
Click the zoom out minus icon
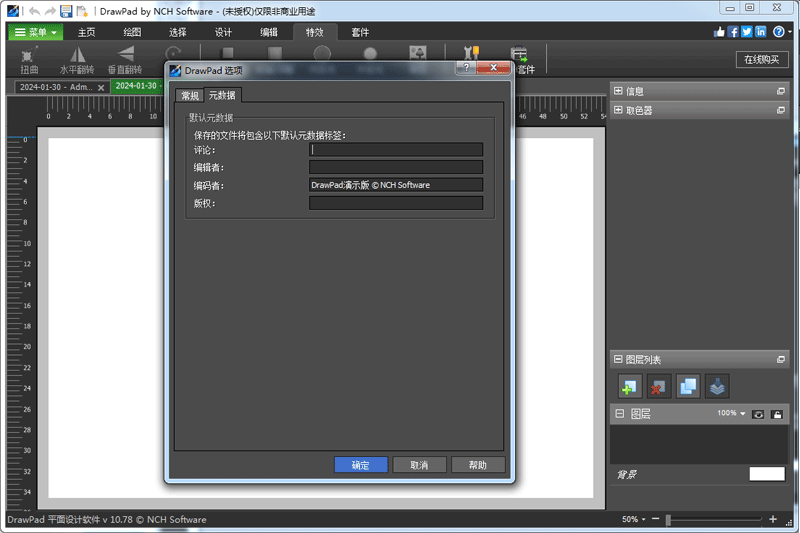pos(656,519)
